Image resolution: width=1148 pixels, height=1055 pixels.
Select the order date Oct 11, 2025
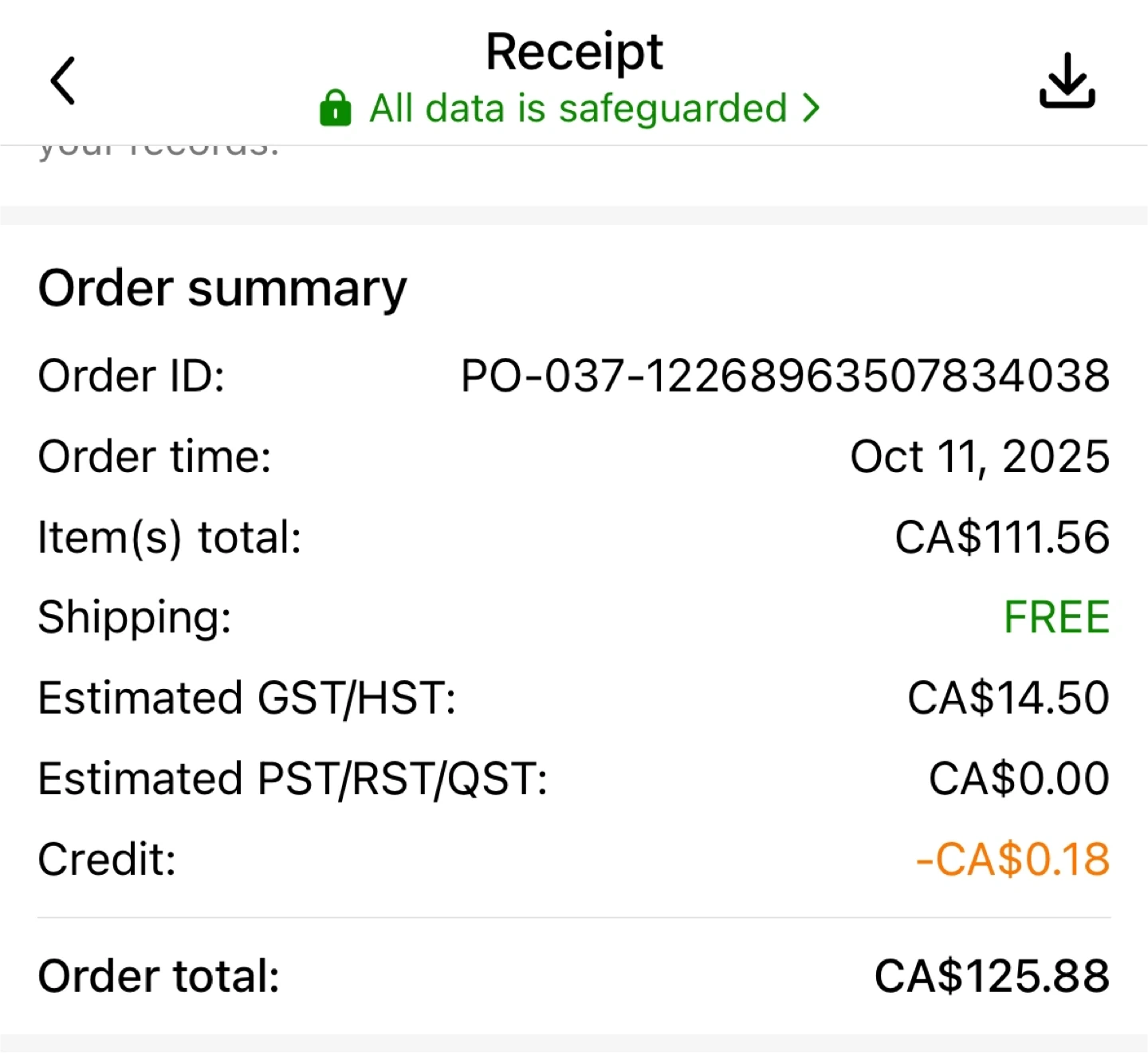click(x=980, y=457)
